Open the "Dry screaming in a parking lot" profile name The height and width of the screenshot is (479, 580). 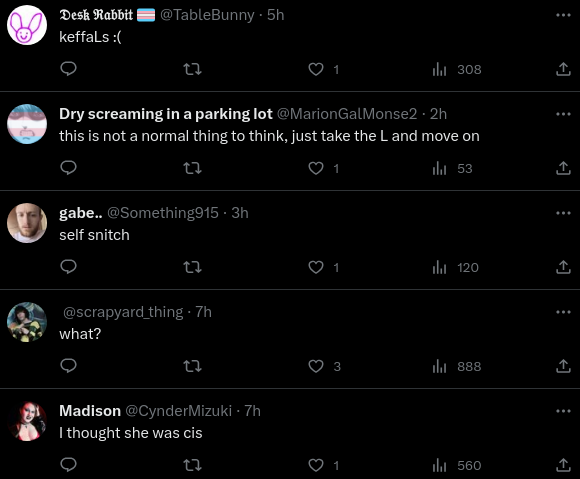166,114
